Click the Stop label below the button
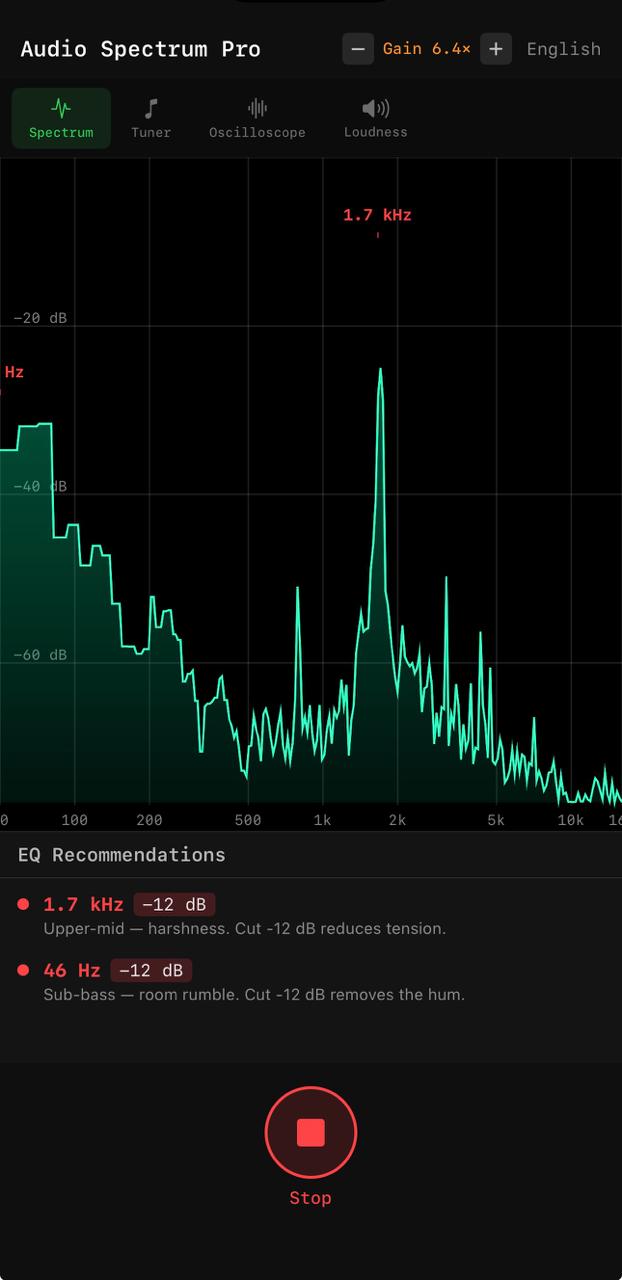The width and height of the screenshot is (622, 1280). tap(310, 1198)
